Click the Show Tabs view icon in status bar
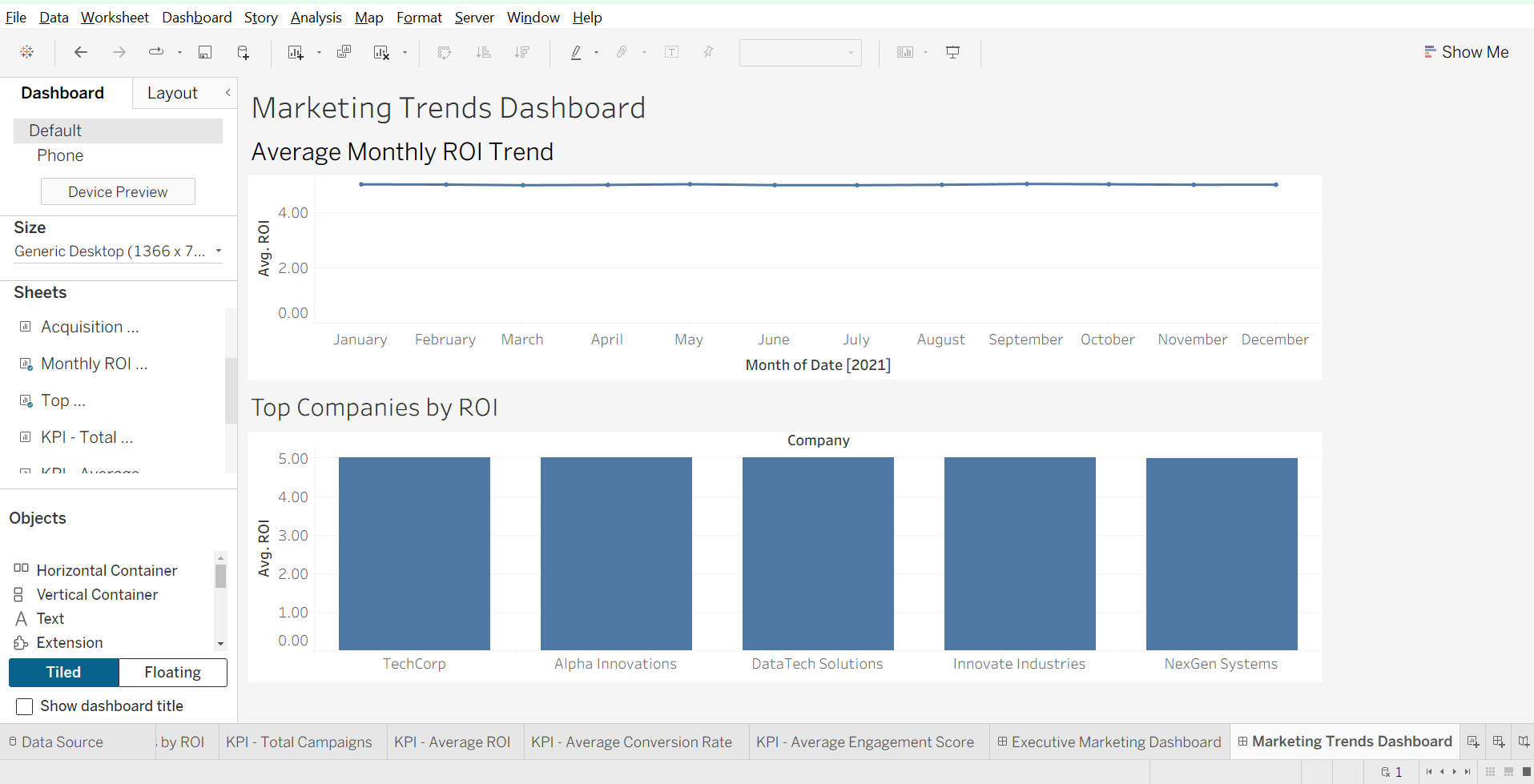 point(1527,772)
